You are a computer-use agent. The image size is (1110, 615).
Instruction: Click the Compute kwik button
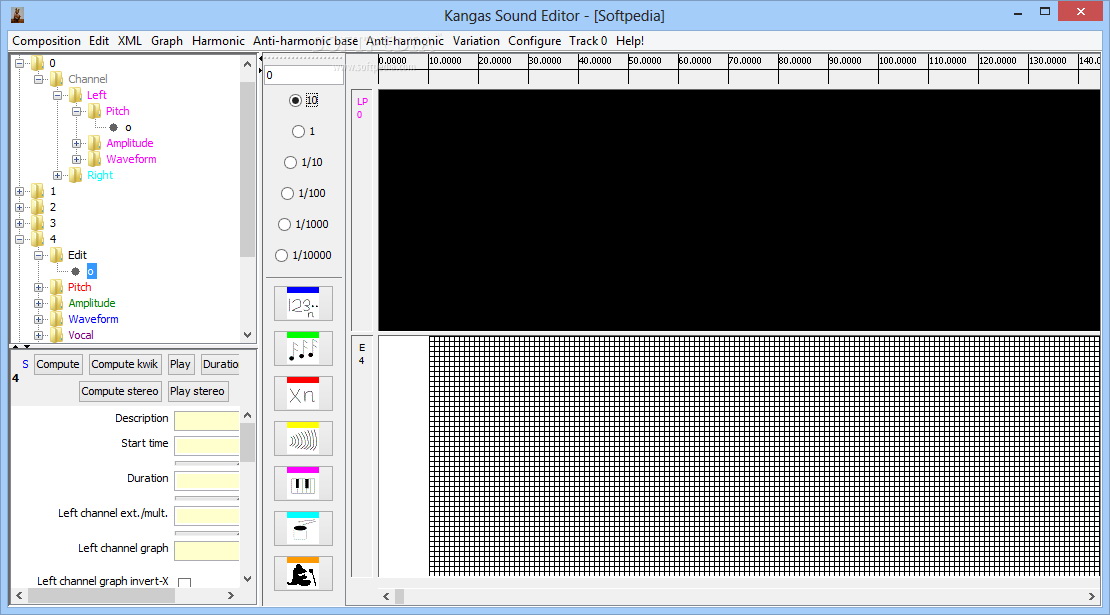(x=125, y=364)
